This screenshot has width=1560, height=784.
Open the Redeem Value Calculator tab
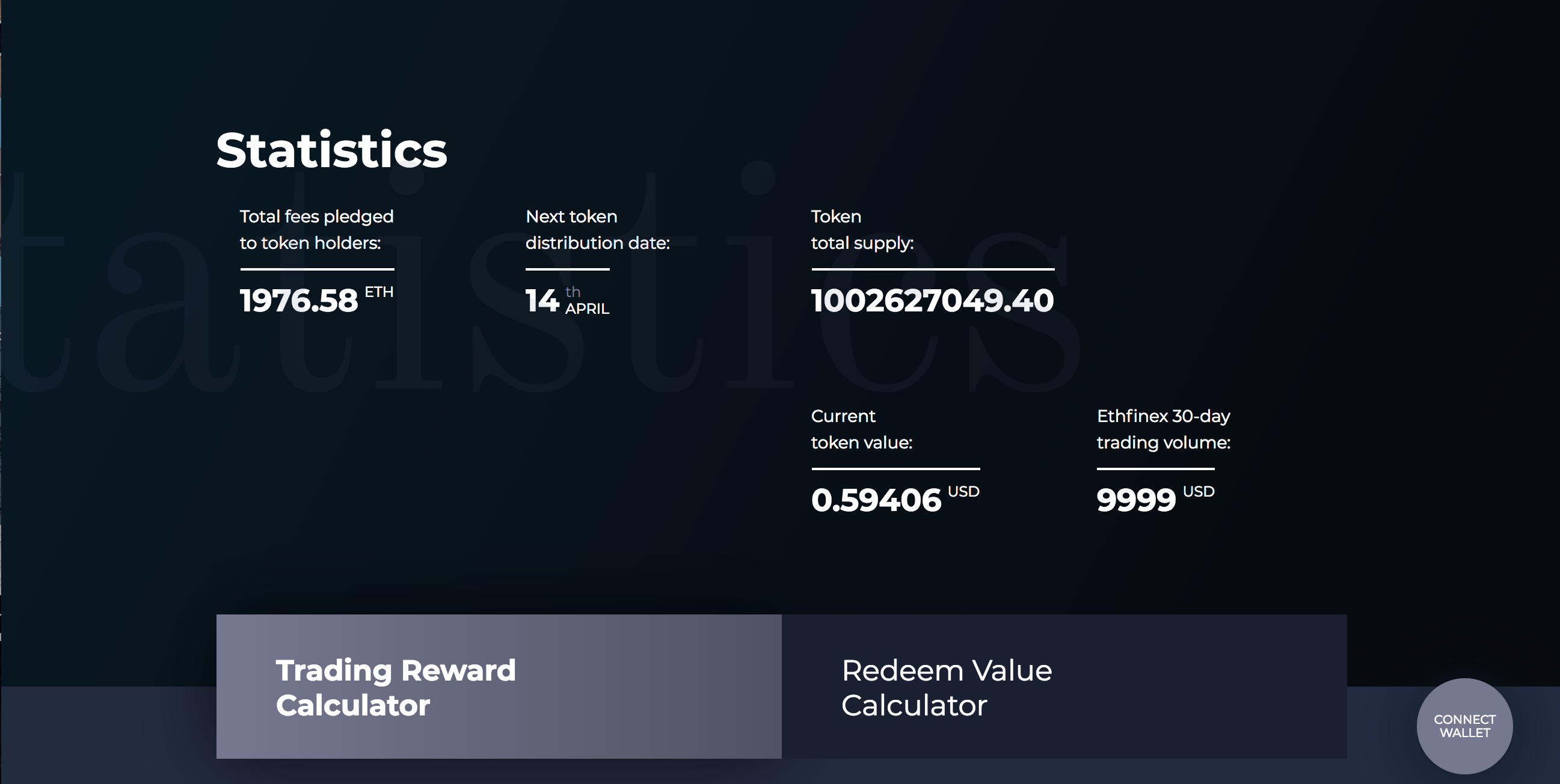click(1063, 687)
